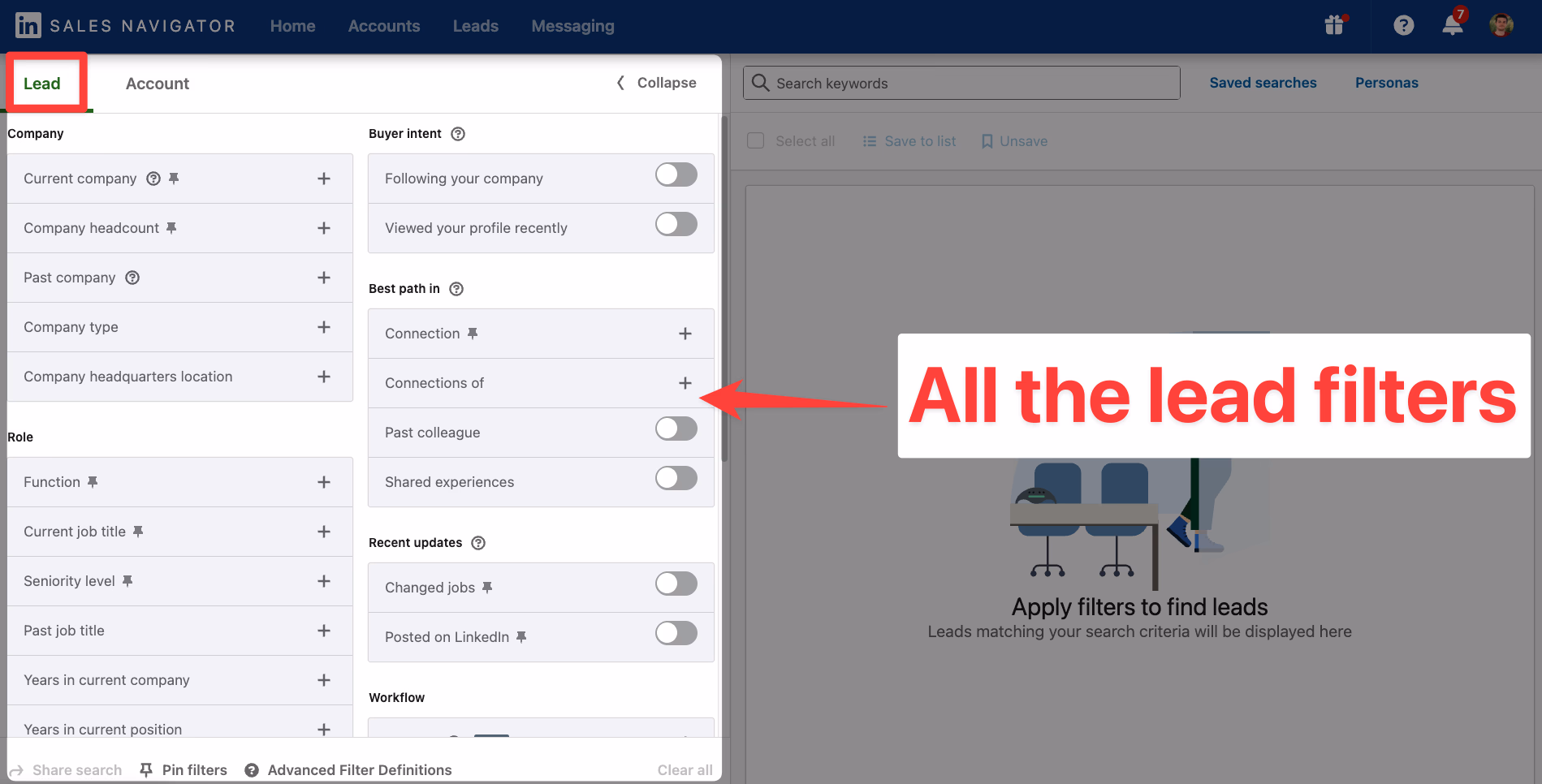This screenshot has height=784, width=1542.
Task: Click the Save to list icon
Action: pyautogui.click(x=870, y=141)
